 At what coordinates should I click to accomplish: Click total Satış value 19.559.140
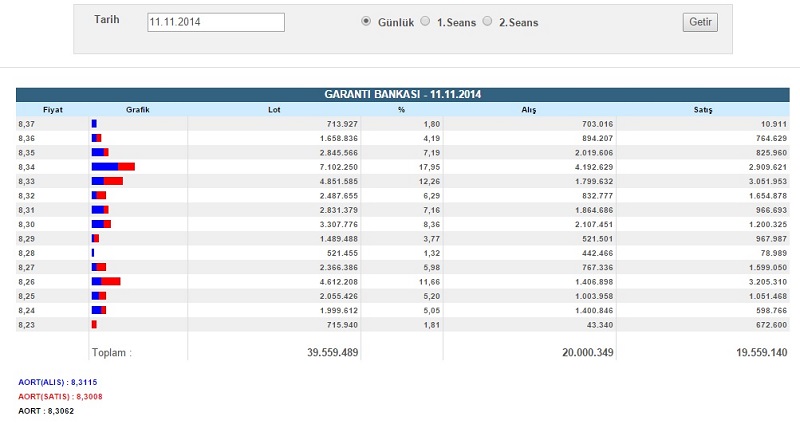click(x=762, y=353)
